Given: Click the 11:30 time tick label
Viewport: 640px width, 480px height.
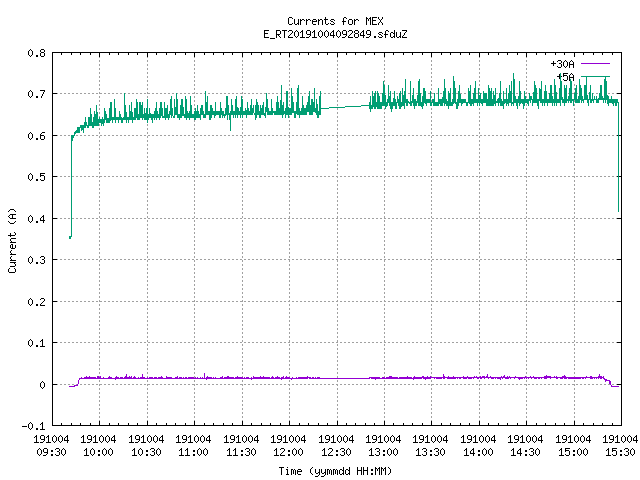Looking at the screenshot, I should pos(241,452).
